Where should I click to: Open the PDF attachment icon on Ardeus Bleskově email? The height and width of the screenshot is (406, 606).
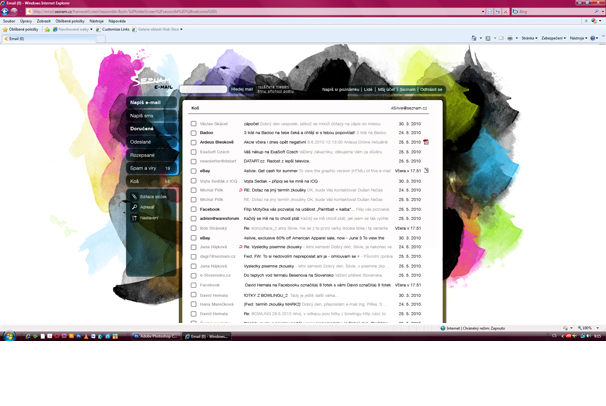(426, 142)
